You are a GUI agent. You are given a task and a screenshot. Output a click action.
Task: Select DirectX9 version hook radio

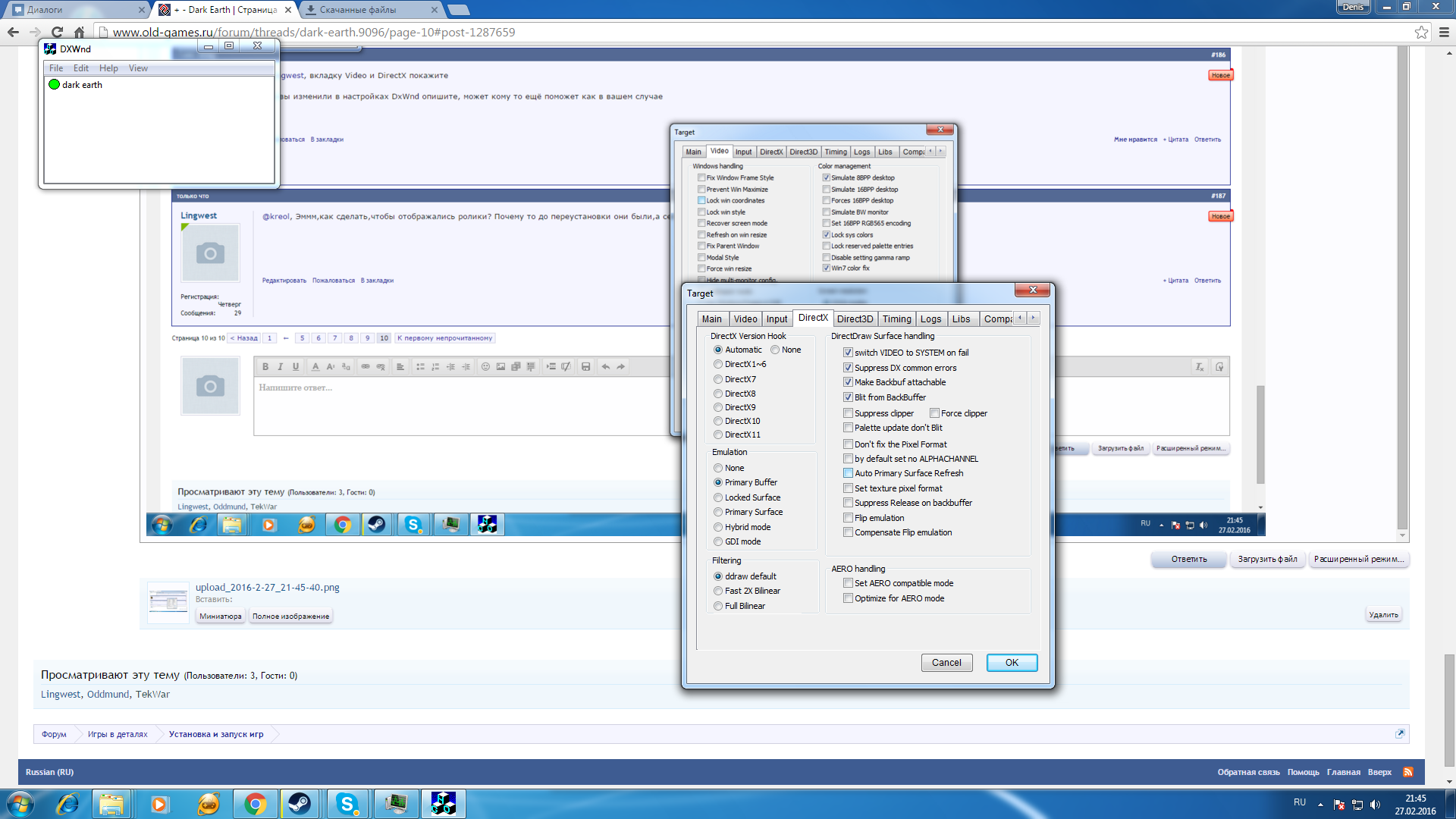coord(718,407)
